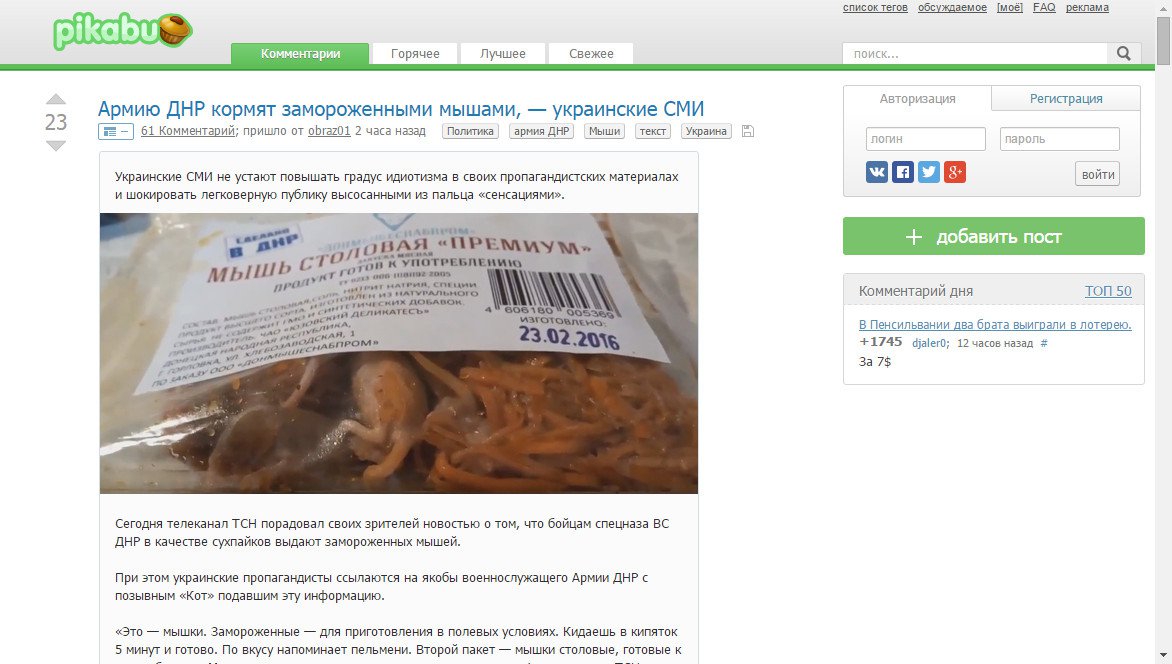The image size is (1172, 664).
Task: Open the ТОП 50 link
Action: pos(1108,291)
